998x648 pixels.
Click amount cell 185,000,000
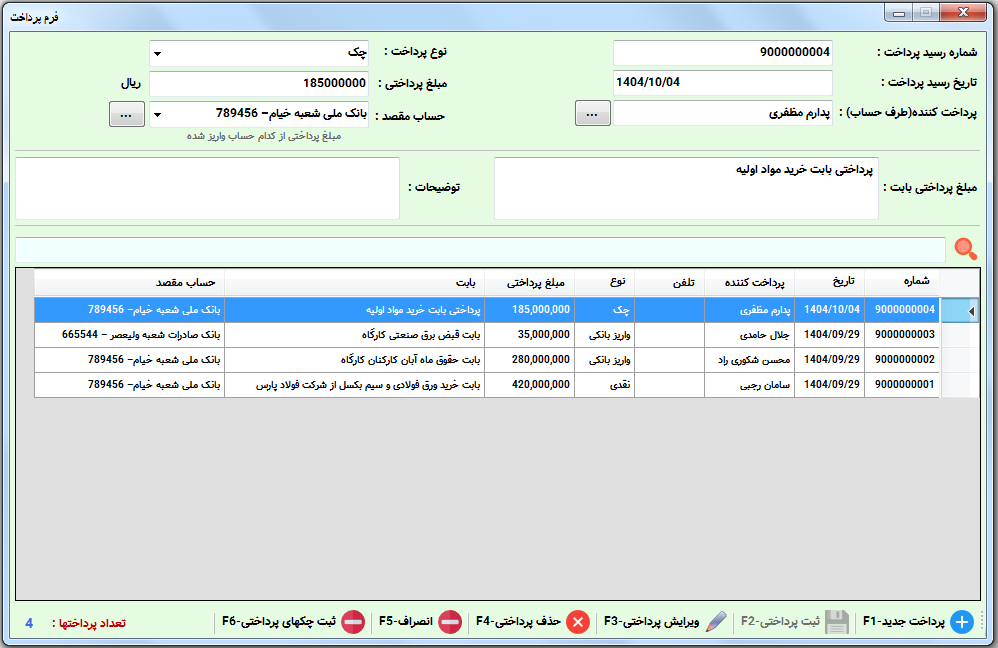[530, 310]
